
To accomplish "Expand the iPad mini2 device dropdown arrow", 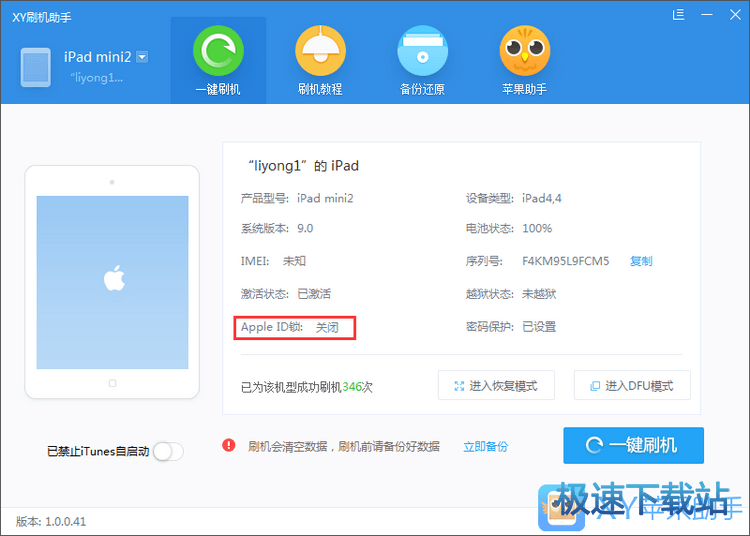I will click(142, 57).
